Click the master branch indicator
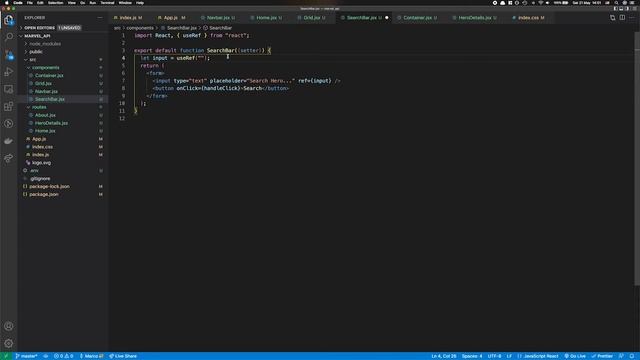640x360 pixels. 27,356
